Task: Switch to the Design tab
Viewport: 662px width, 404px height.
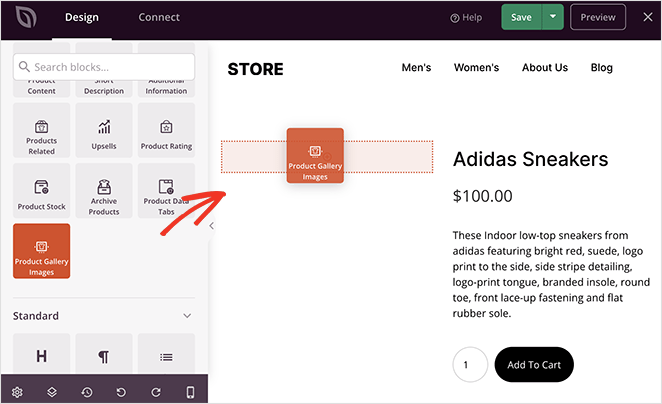Action: [82, 17]
